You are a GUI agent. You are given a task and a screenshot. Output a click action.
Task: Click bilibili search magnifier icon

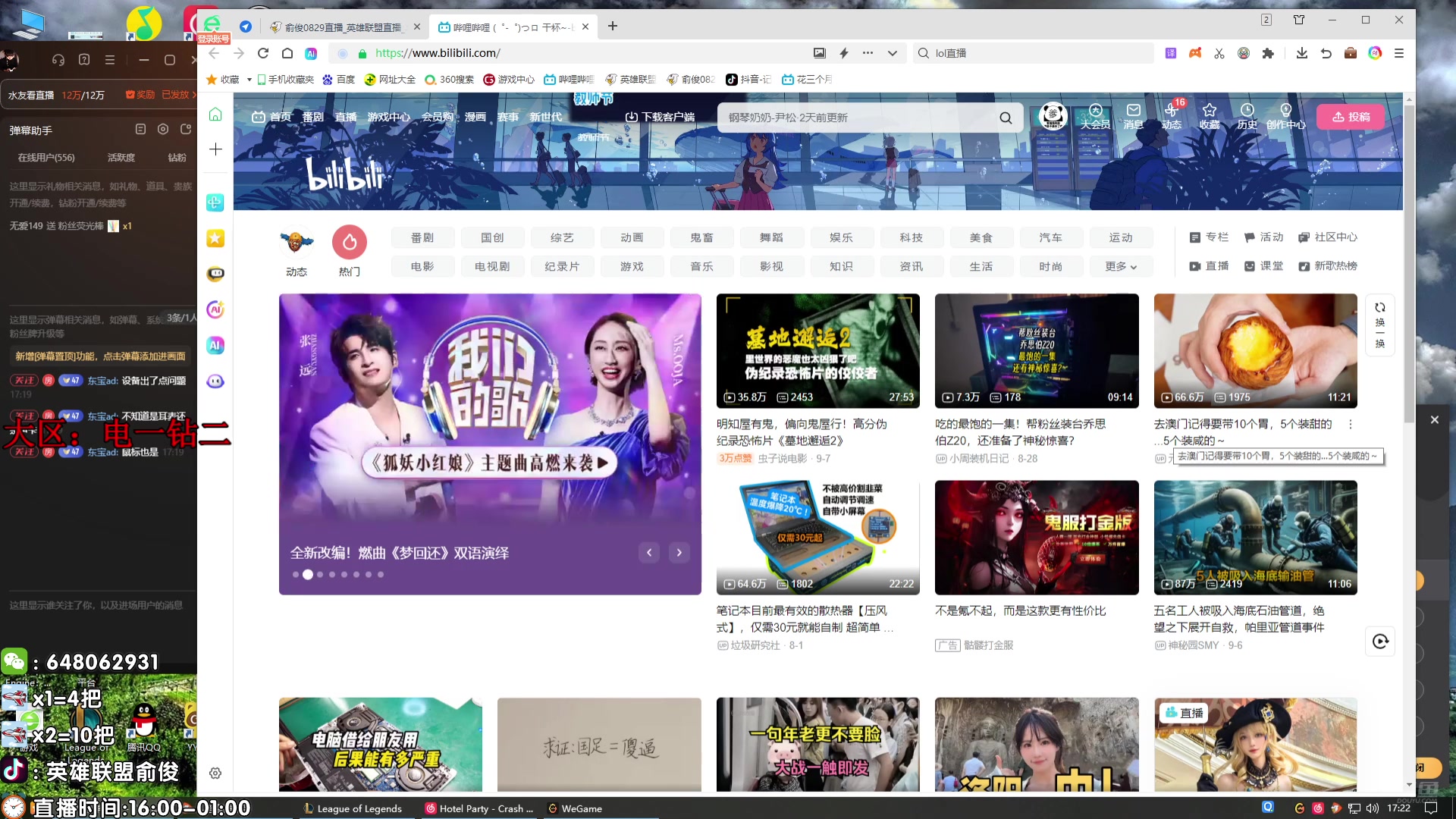click(1006, 118)
